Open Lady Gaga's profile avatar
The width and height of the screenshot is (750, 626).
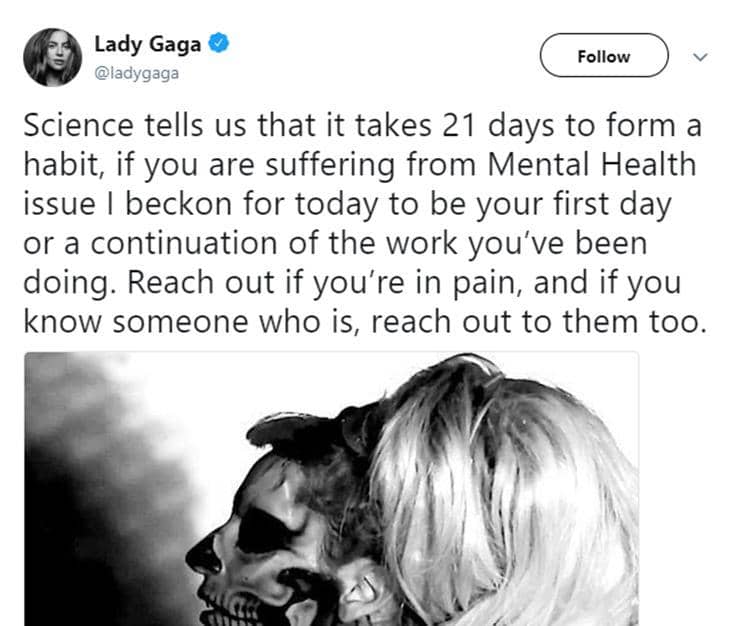pos(53,57)
